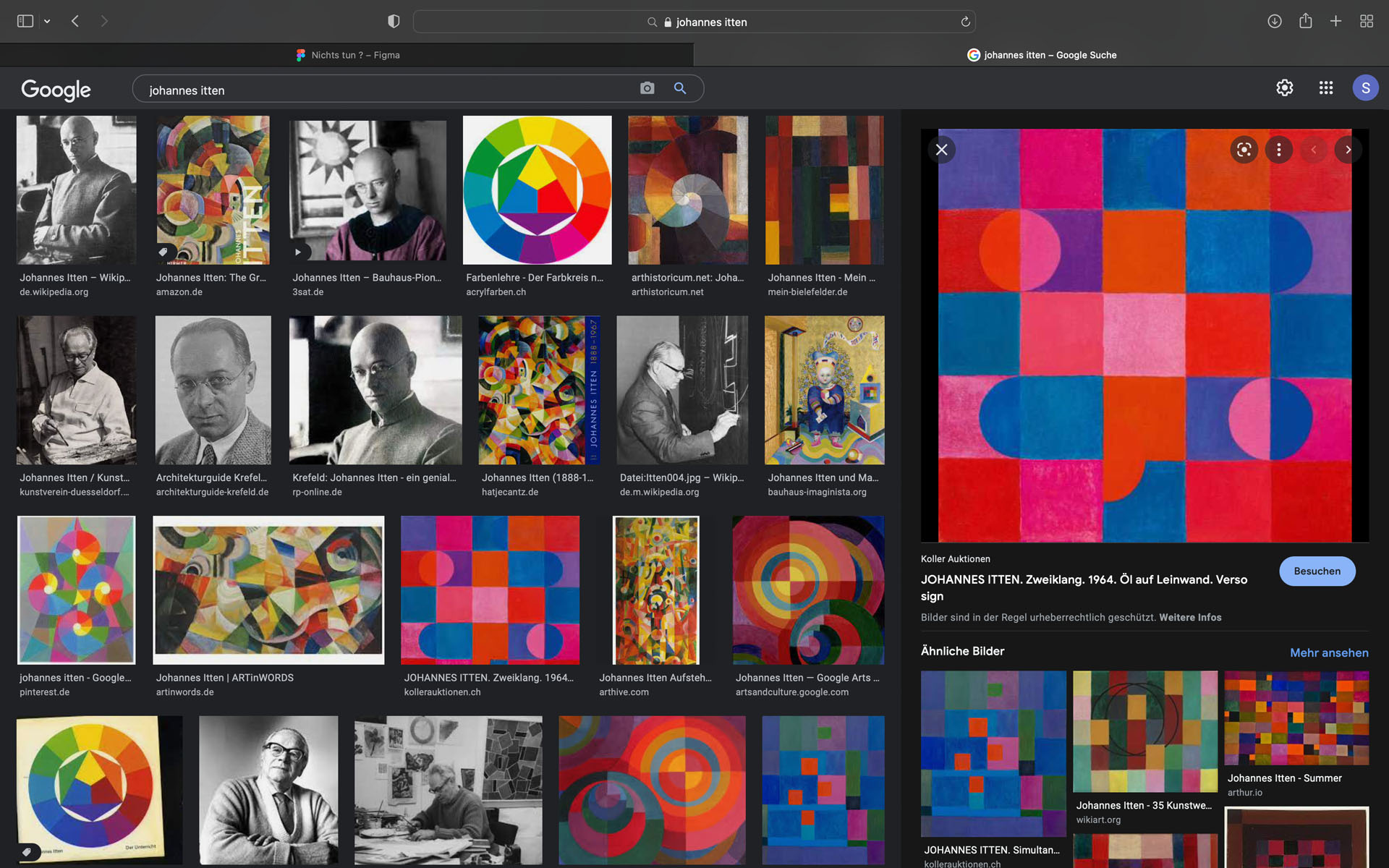The width and height of the screenshot is (1389, 868).
Task: Submit search with magnifier icon
Action: click(x=680, y=88)
